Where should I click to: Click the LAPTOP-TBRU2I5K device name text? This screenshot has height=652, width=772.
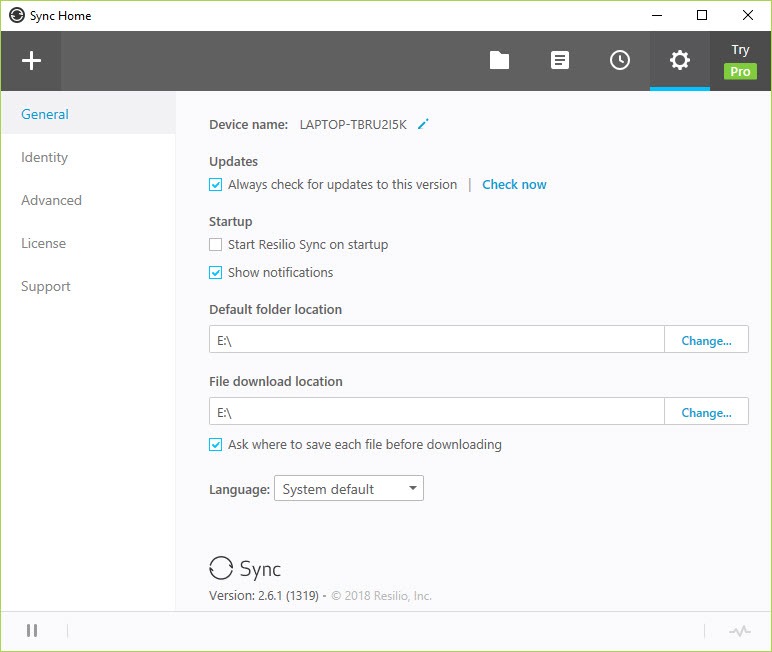click(353, 125)
